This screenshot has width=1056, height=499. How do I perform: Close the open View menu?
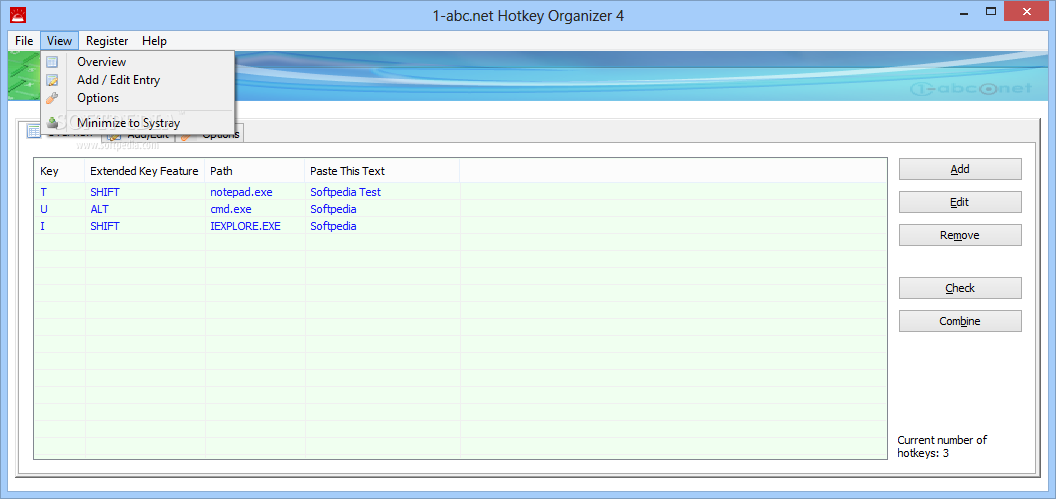pos(59,41)
